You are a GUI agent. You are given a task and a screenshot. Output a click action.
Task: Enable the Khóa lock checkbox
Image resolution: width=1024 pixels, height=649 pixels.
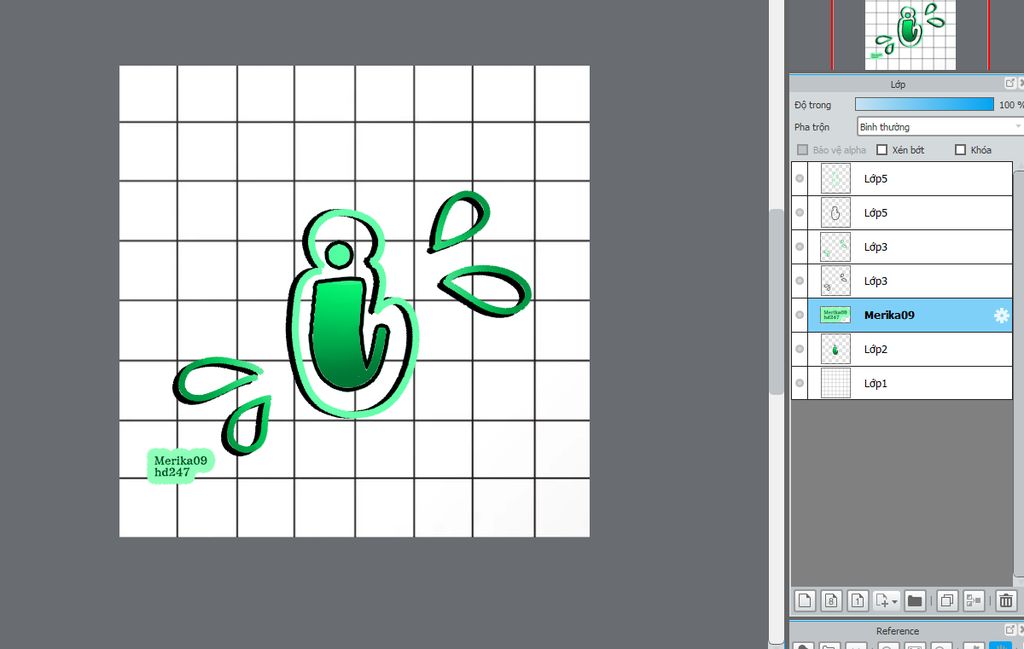tap(960, 150)
